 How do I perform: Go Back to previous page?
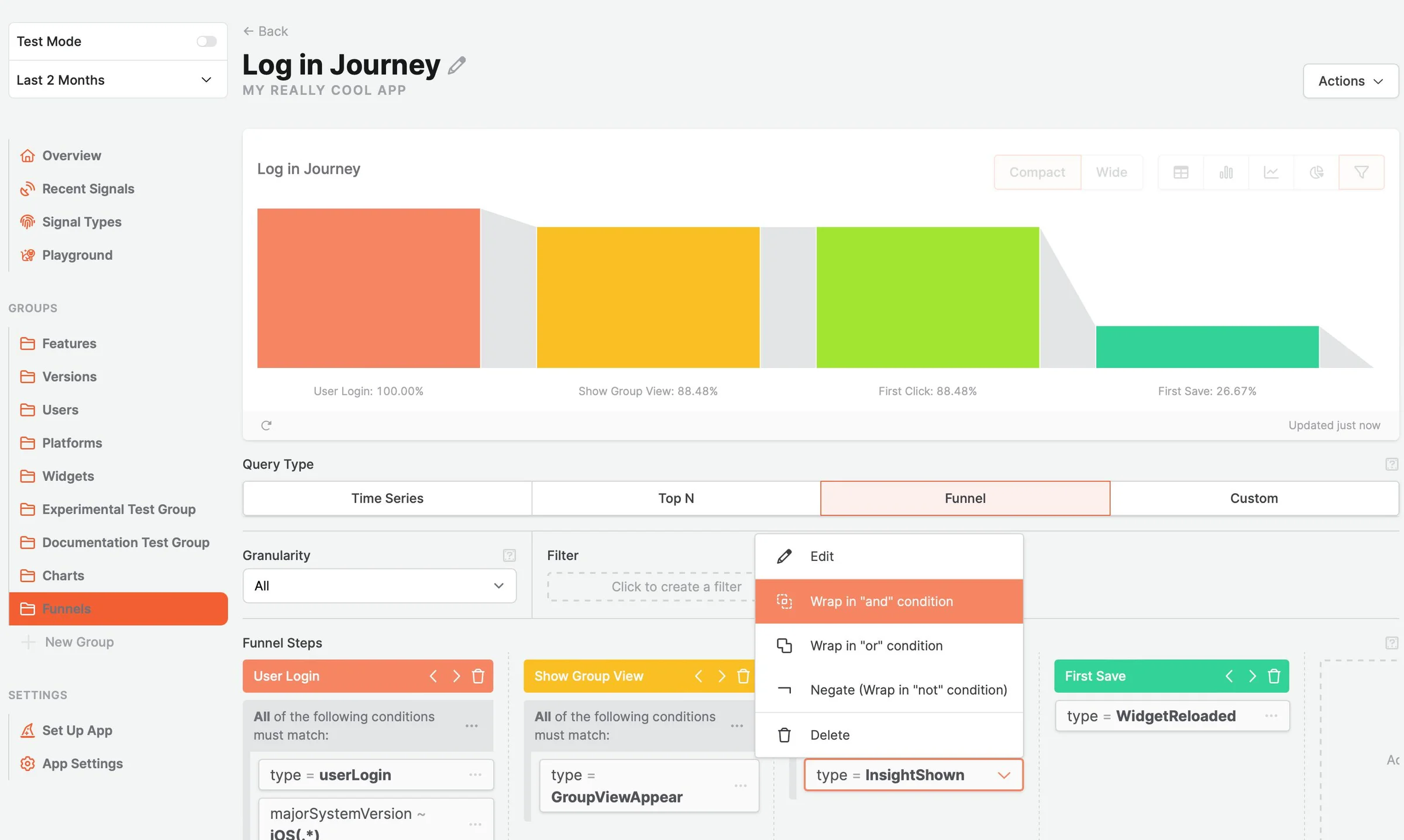(x=266, y=31)
